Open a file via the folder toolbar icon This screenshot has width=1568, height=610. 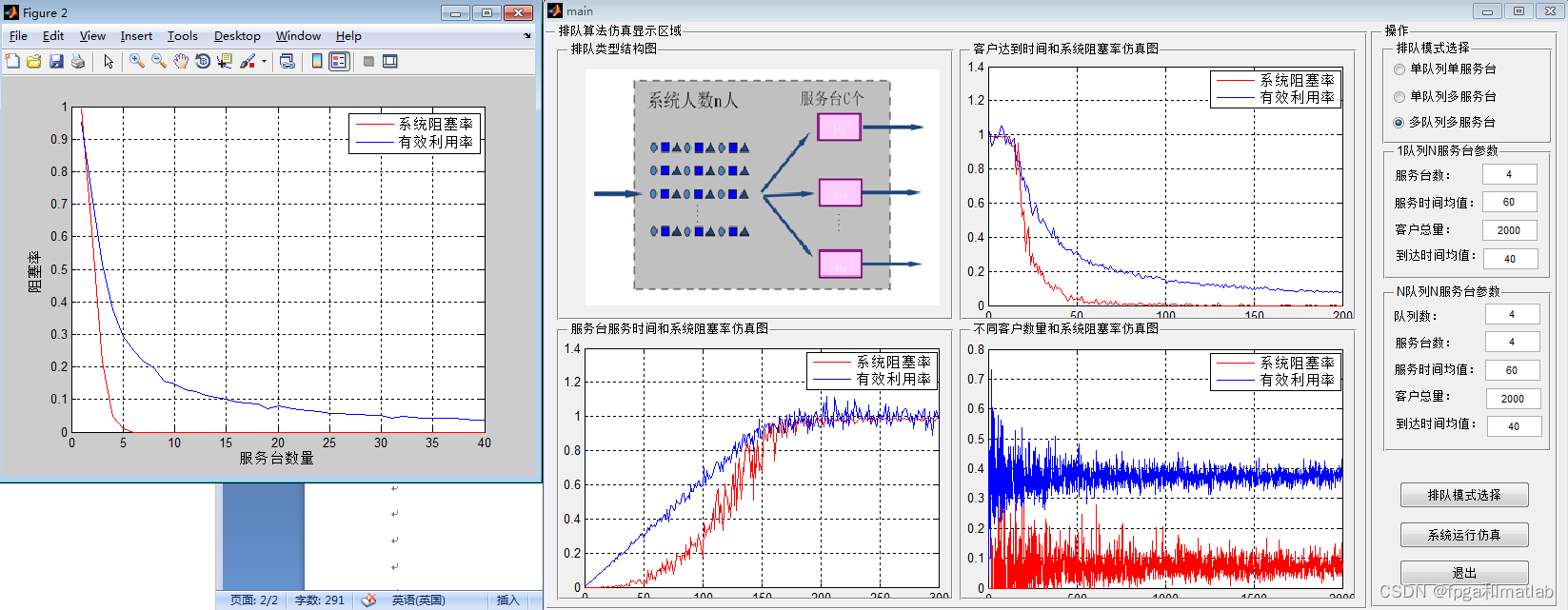34,61
